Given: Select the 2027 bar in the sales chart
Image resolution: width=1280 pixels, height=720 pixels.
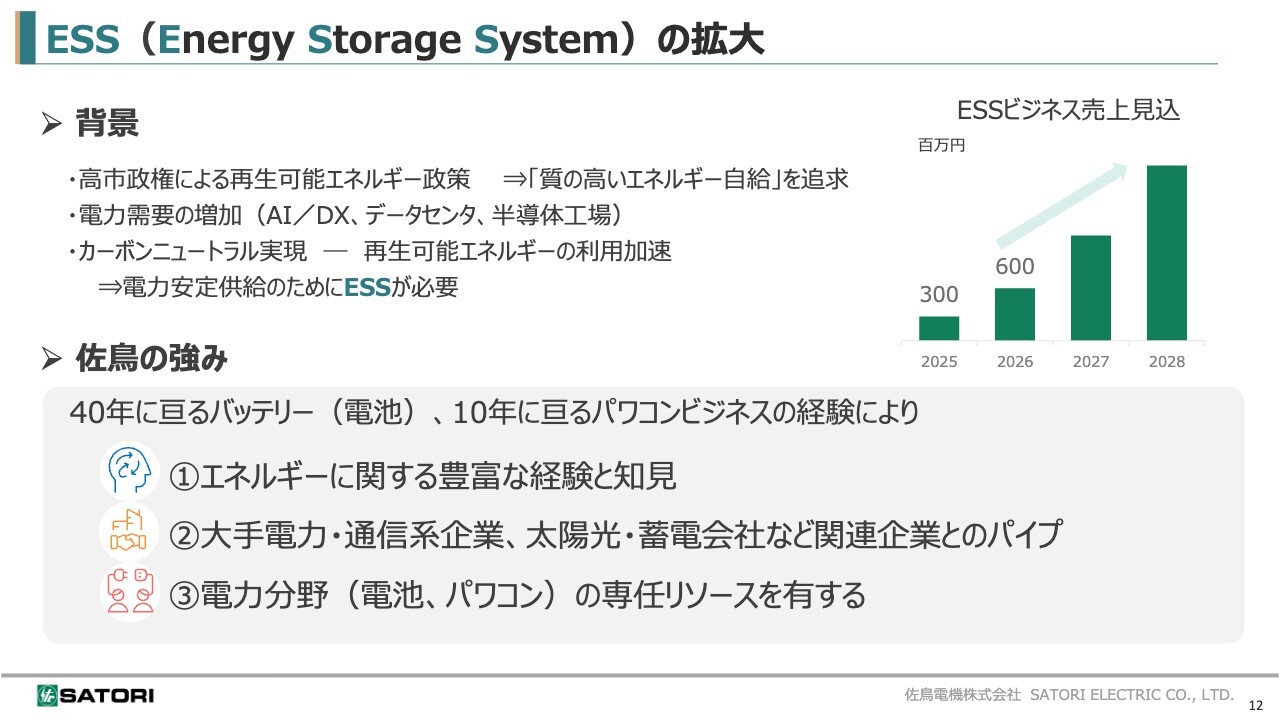Looking at the screenshot, I should tap(1090, 288).
